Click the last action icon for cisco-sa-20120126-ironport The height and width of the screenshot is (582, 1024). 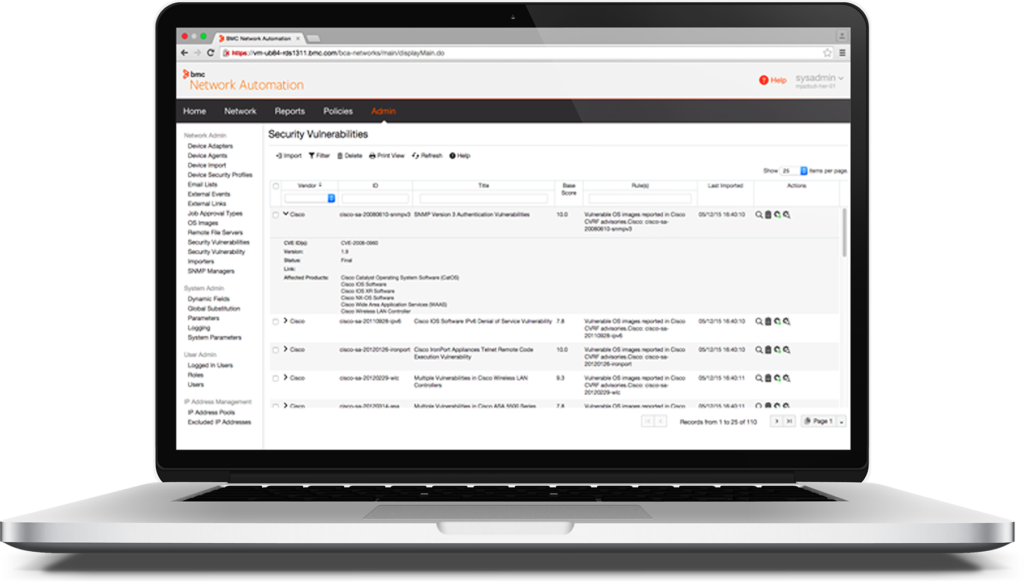click(x=786, y=349)
